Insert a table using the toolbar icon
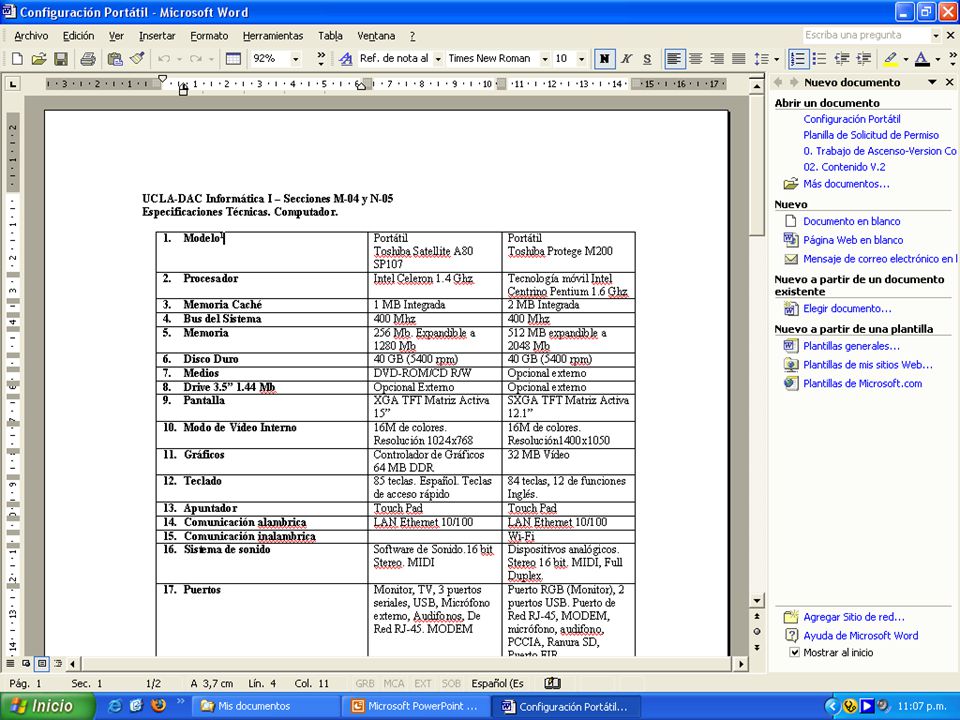 (x=233, y=59)
